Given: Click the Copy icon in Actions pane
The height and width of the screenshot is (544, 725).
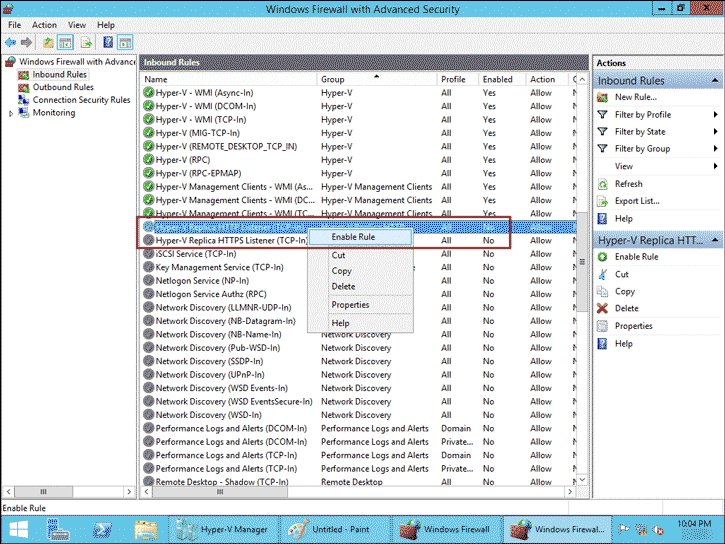Looking at the screenshot, I should [x=602, y=292].
